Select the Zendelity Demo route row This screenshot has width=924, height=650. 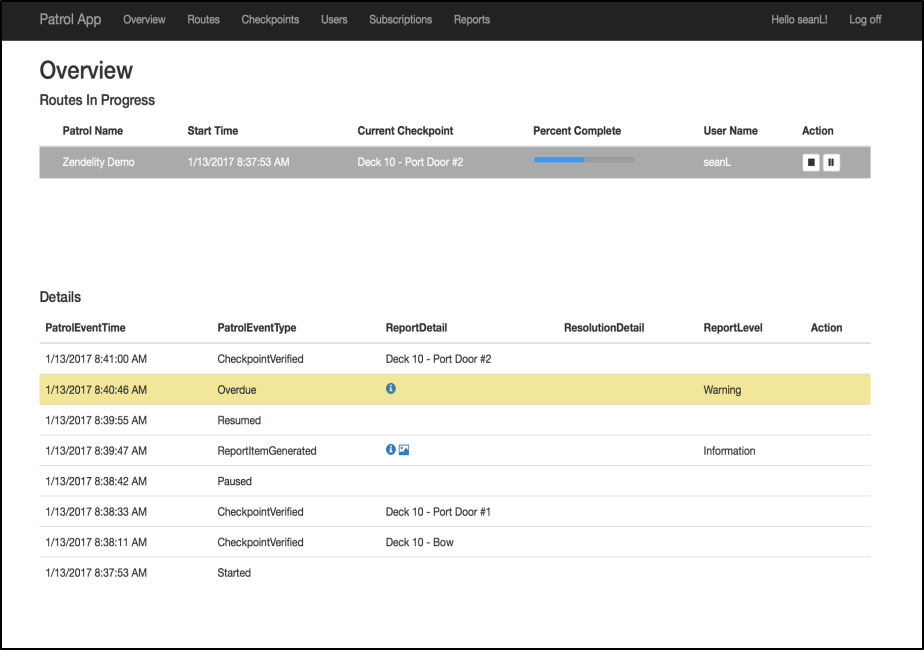tap(455, 162)
